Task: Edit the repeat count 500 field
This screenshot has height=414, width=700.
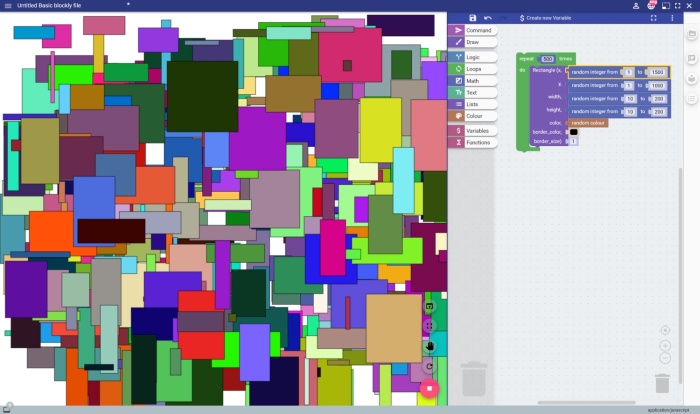Action: point(547,59)
